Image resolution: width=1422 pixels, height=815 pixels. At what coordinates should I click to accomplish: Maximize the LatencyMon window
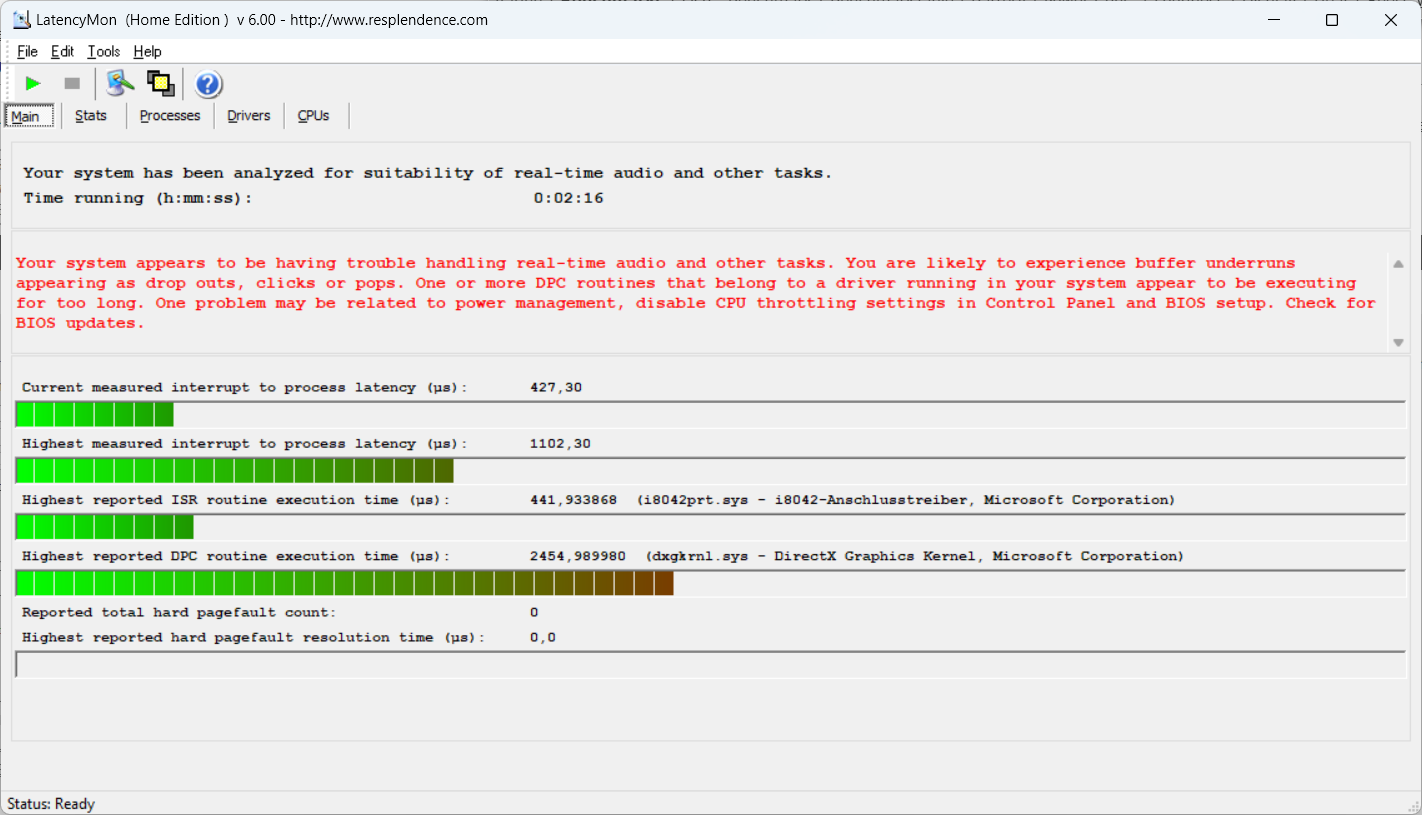(1331, 20)
